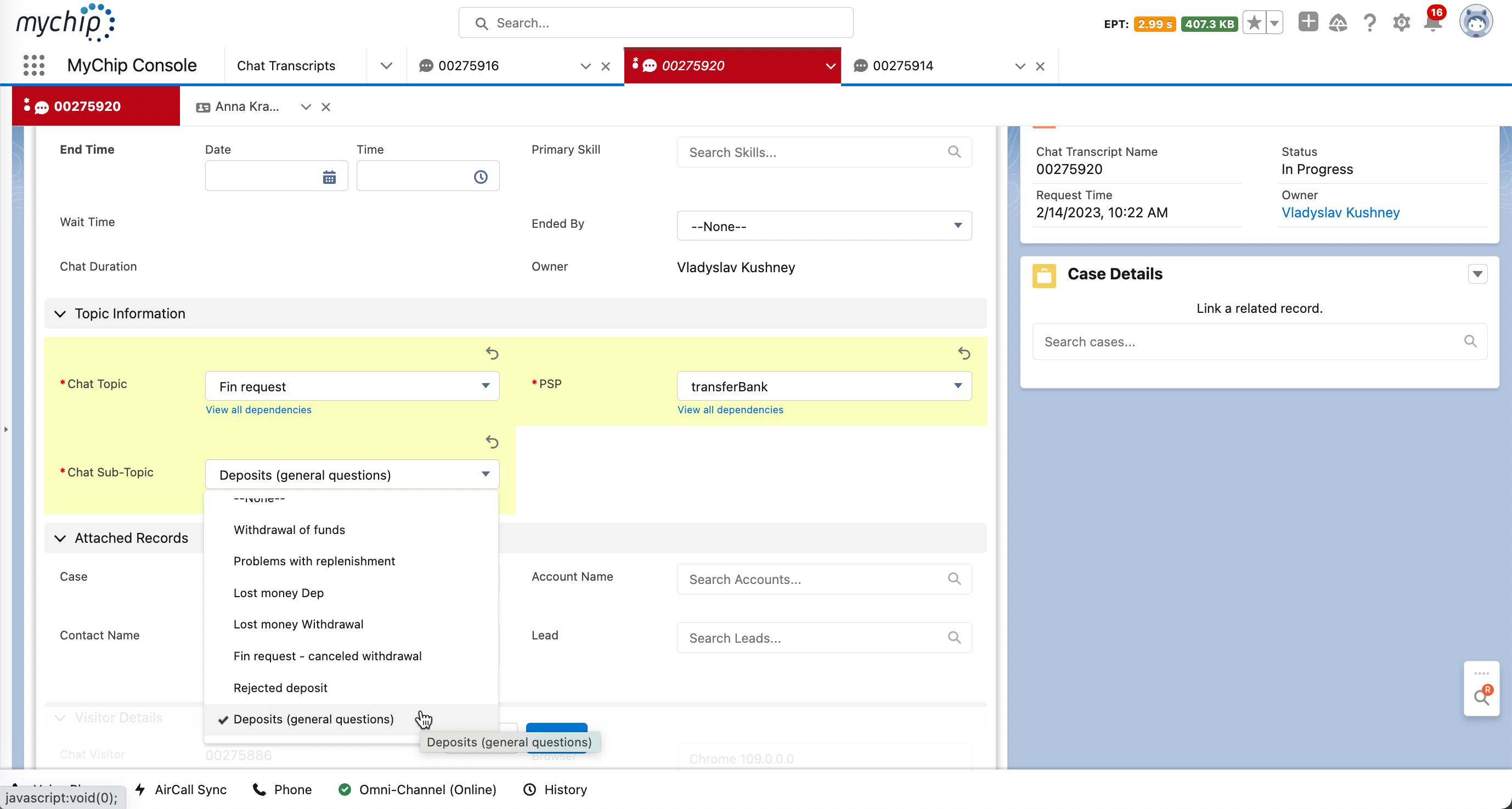This screenshot has width=1512, height=809.
Task: Open the End Time date picker calendar
Action: pyautogui.click(x=329, y=177)
